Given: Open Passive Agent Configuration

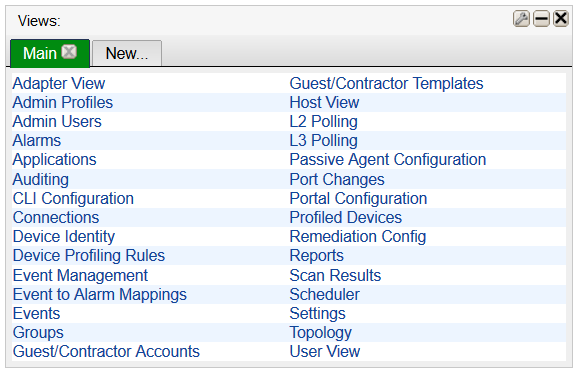Looking at the screenshot, I should [x=388, y=160].
